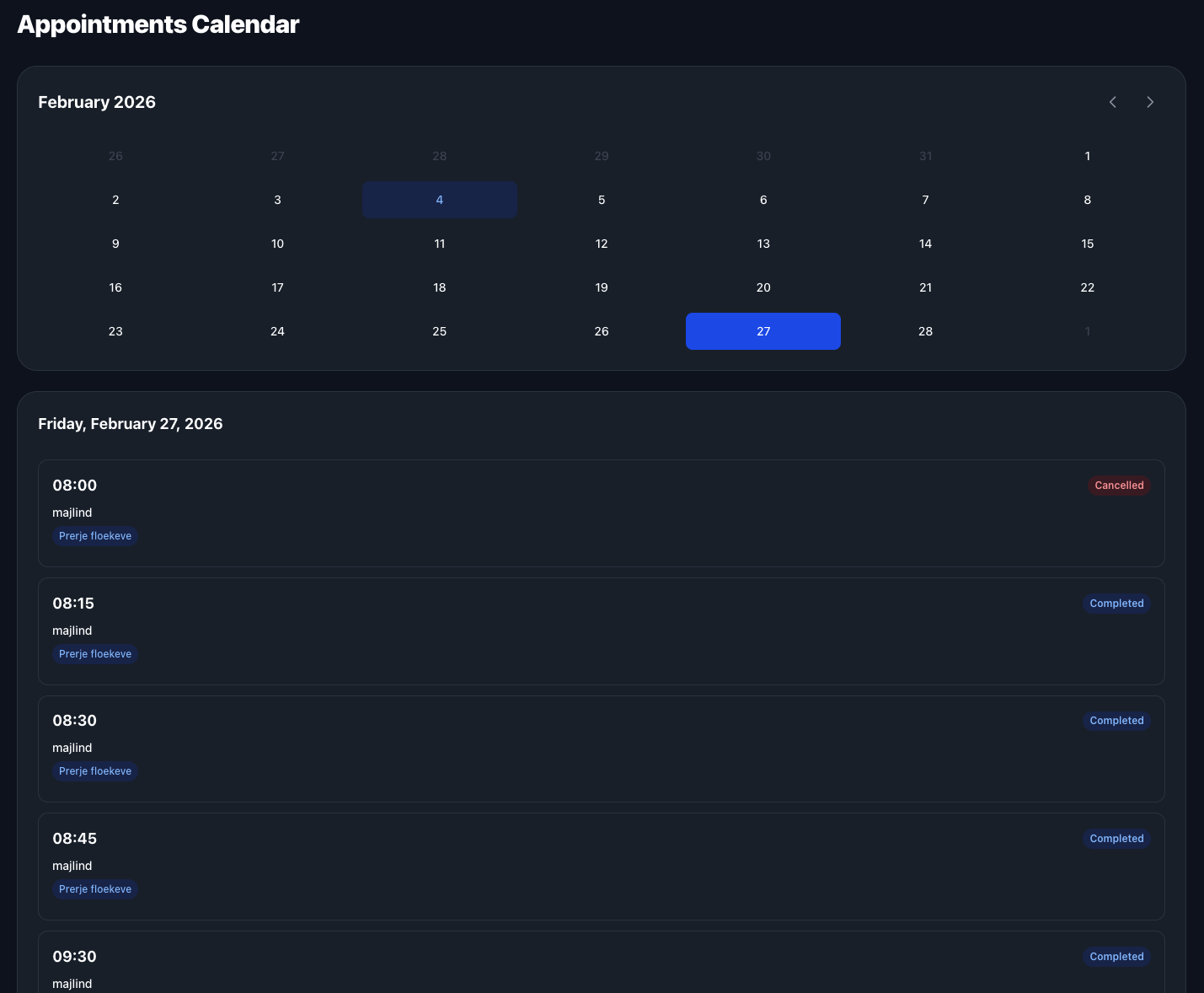Click the 'February 2026' month heading
1204x993 pixels.
tap(97, 102)
